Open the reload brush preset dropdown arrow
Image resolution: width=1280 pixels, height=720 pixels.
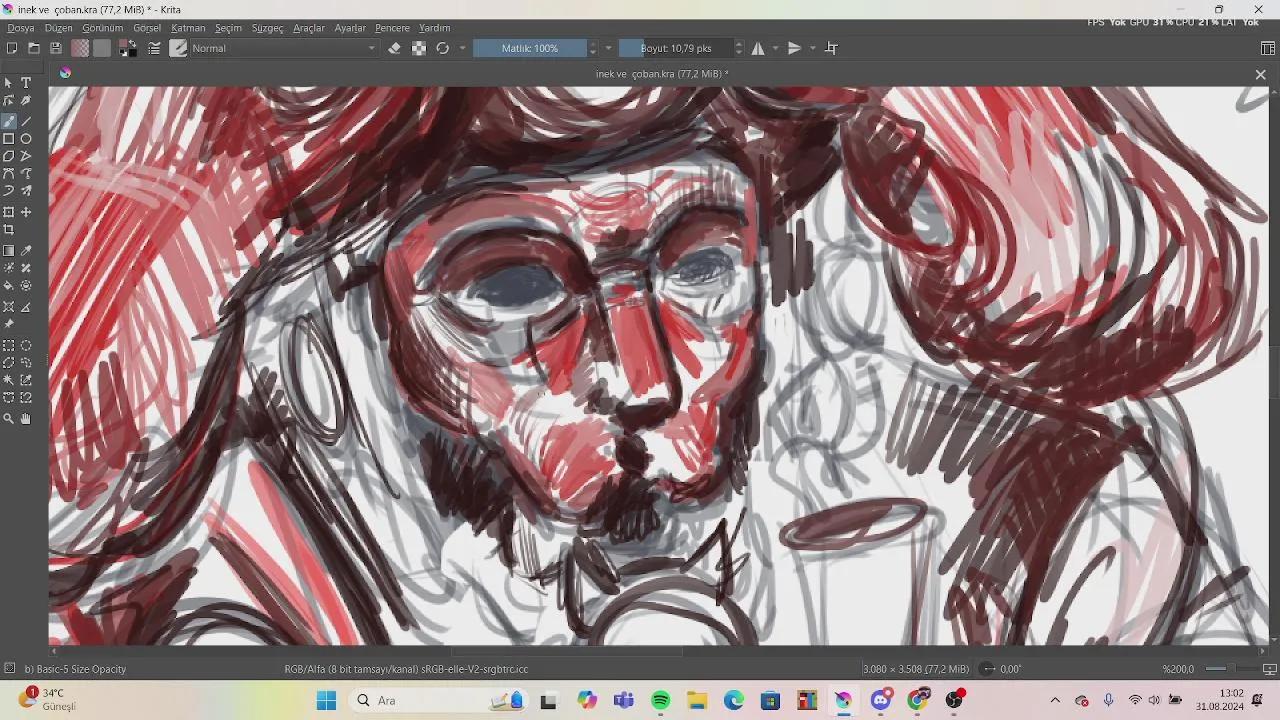coord(462,47)
